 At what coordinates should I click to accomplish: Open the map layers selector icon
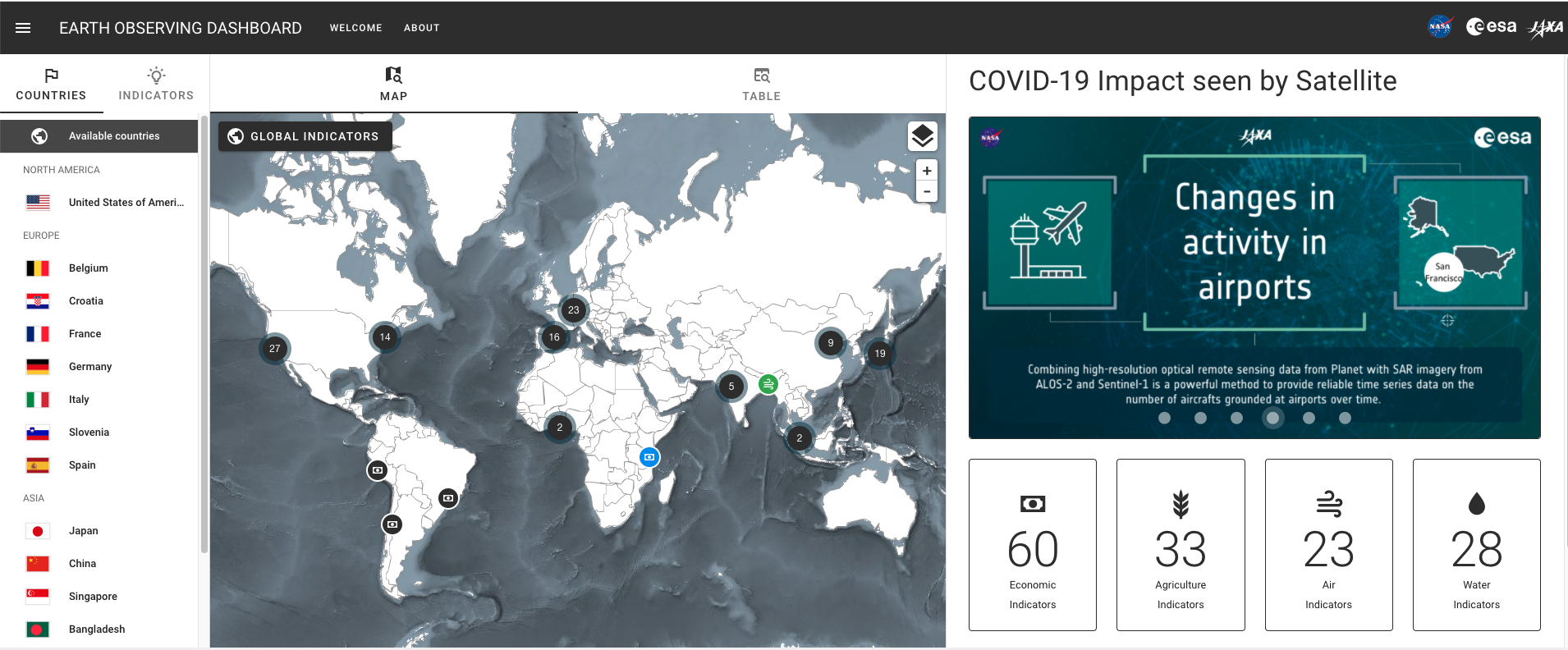(x=923, y=136)
